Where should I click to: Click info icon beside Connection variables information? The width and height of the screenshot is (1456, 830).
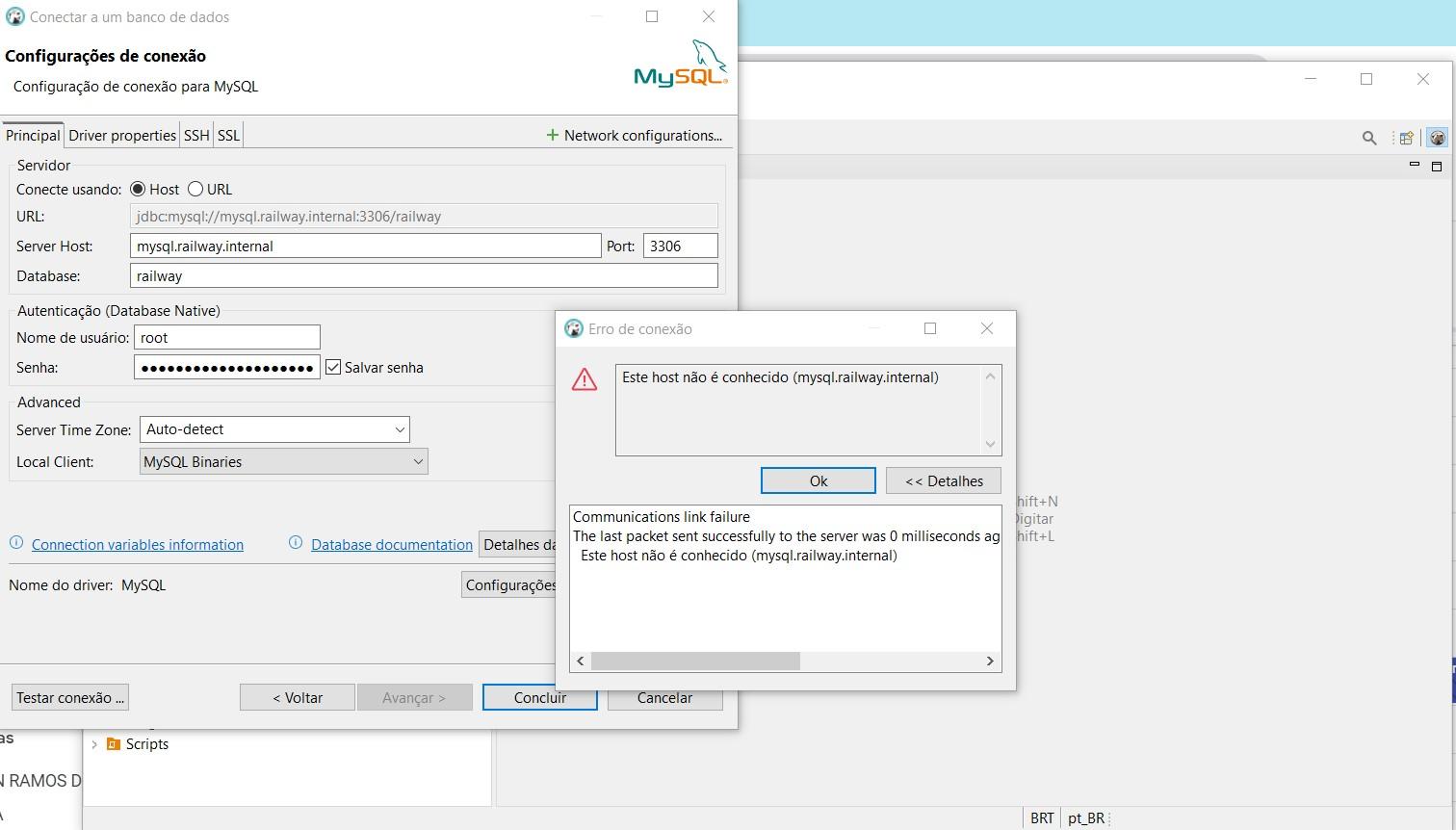[16, 543]
